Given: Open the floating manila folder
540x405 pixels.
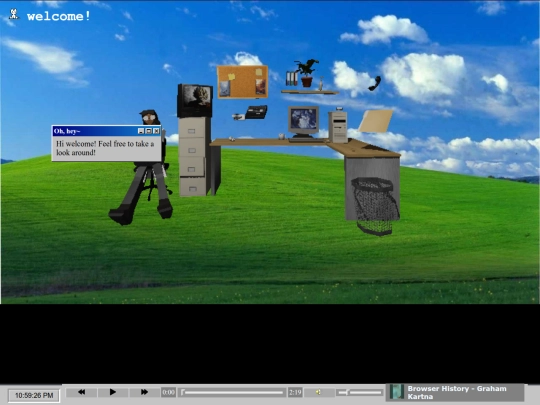Looking at the screenshot, I should point(375,121).
